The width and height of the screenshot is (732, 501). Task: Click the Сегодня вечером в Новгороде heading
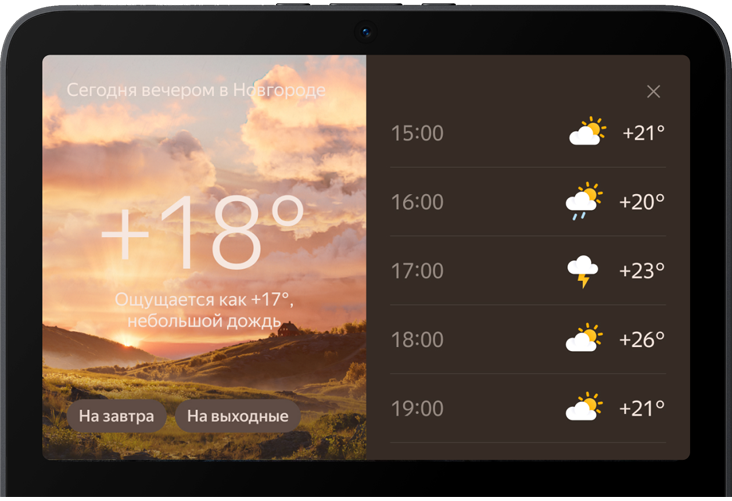click(196, 90)
